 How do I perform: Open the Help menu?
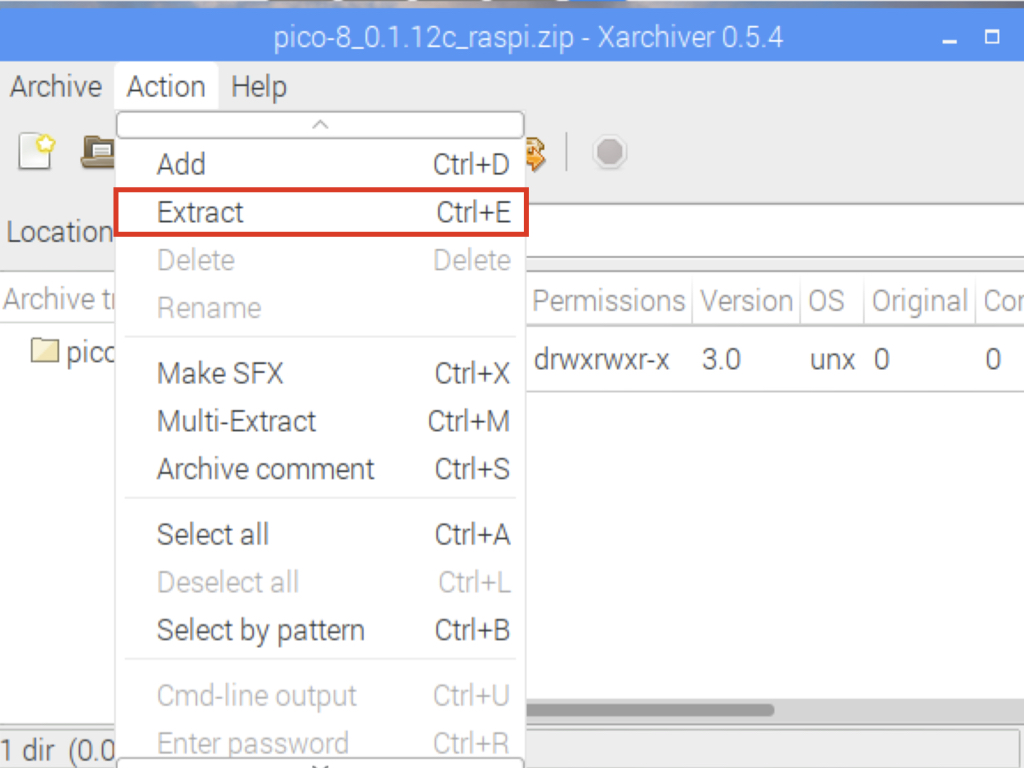(x=259, y=86)
